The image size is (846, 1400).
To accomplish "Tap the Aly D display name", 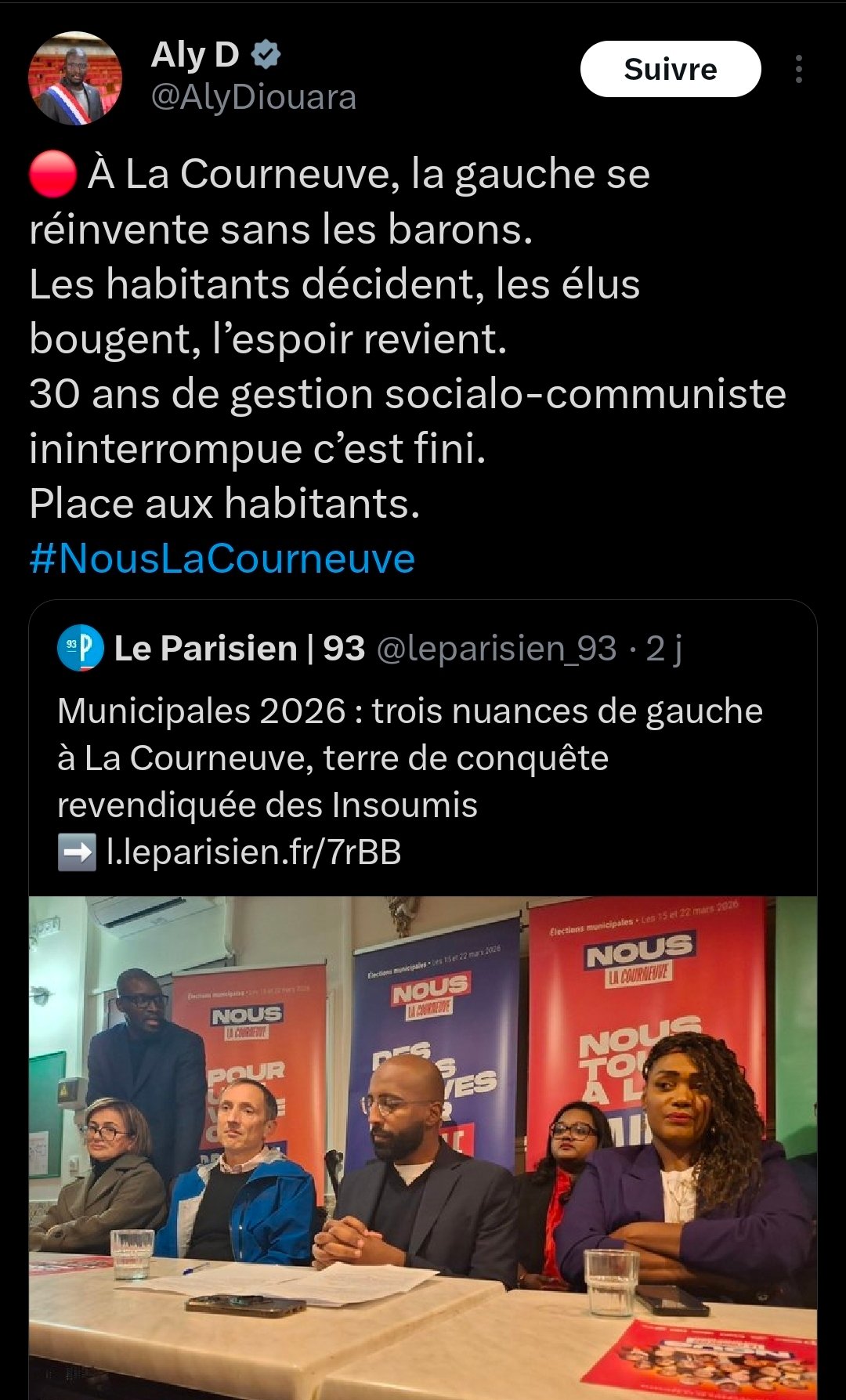I will click(194, 55).
